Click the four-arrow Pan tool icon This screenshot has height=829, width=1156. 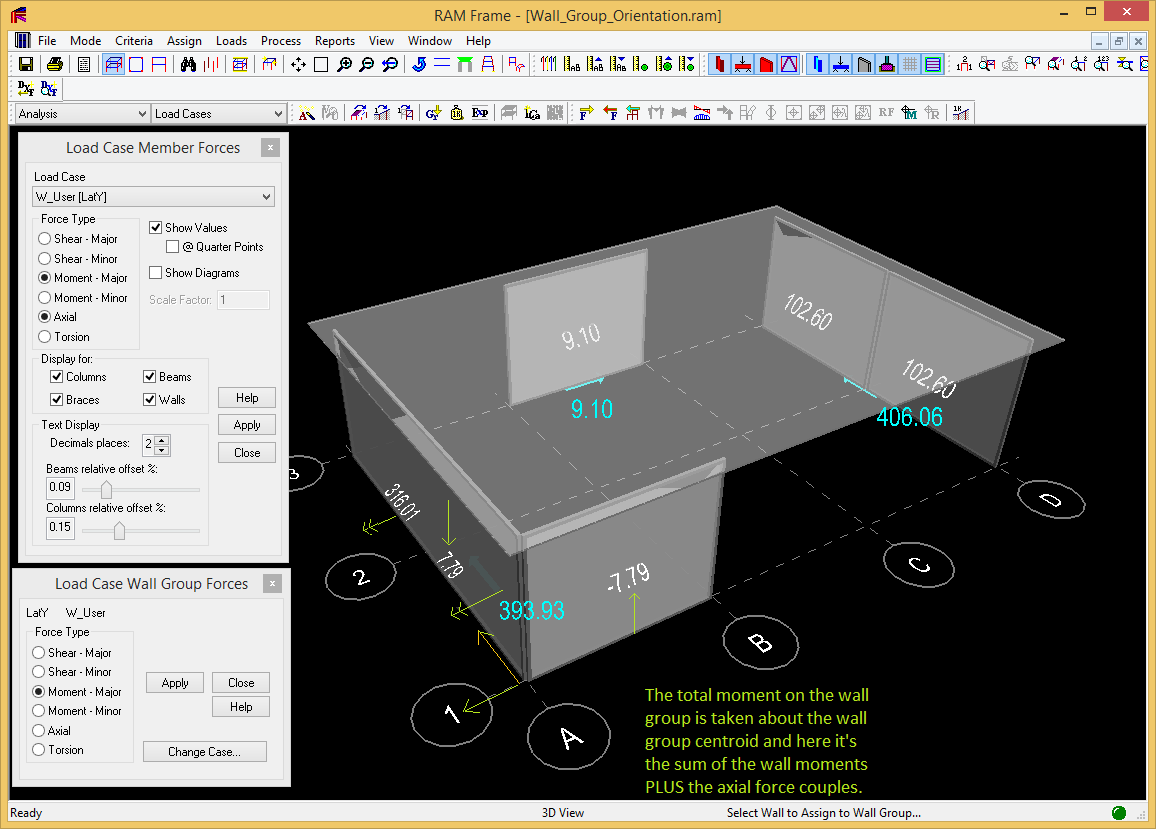[x=298, y=65]
